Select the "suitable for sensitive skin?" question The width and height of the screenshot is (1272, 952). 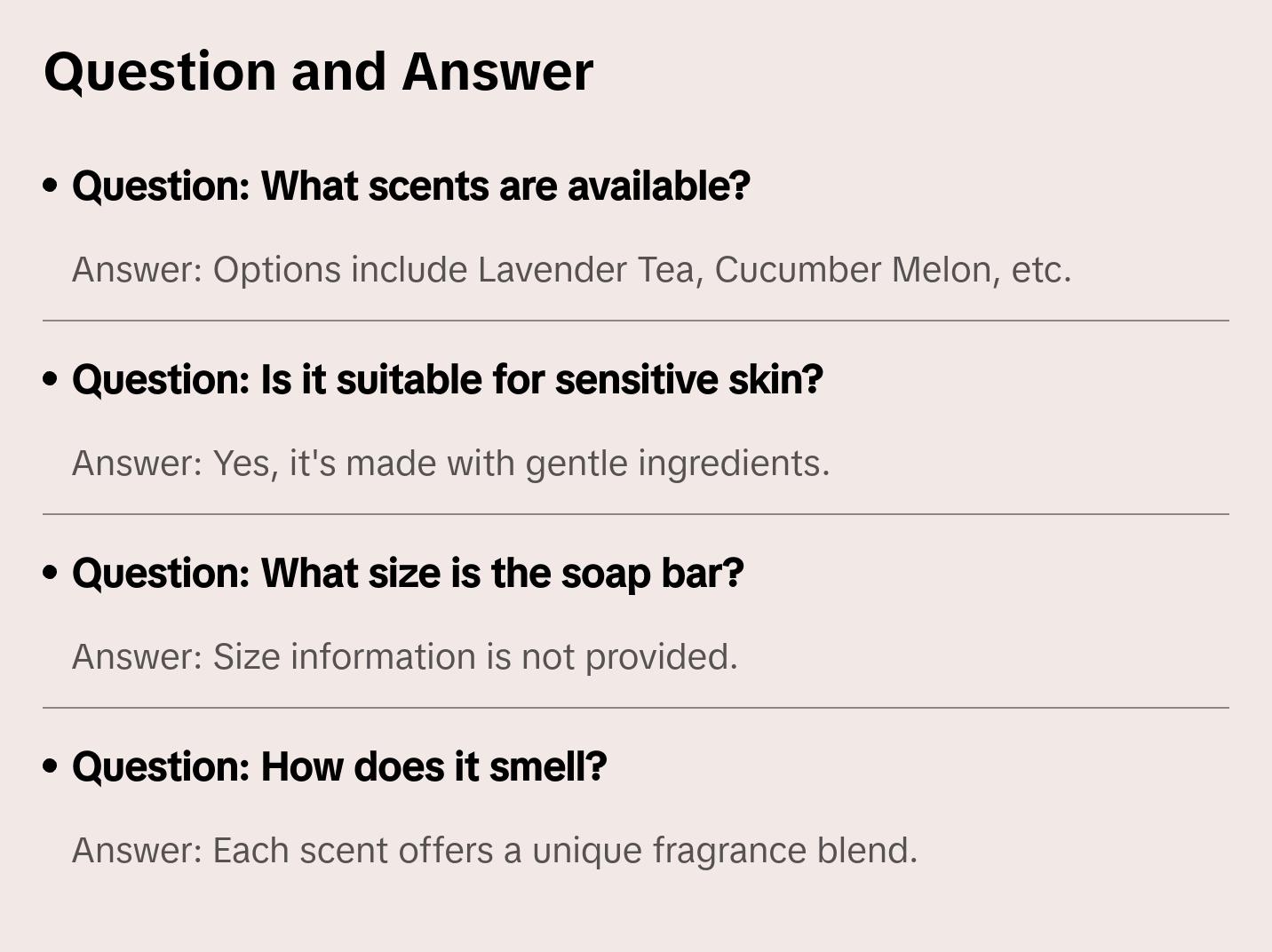[x=447, y=380]
